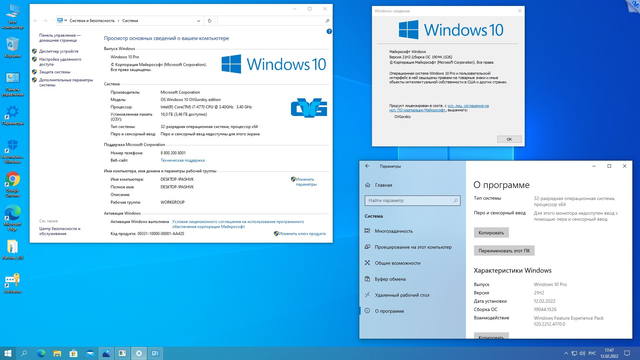This screenshot has width=640, height=360.
Task: Click the Найти параметр search field
Action: [x=412, y=200]
